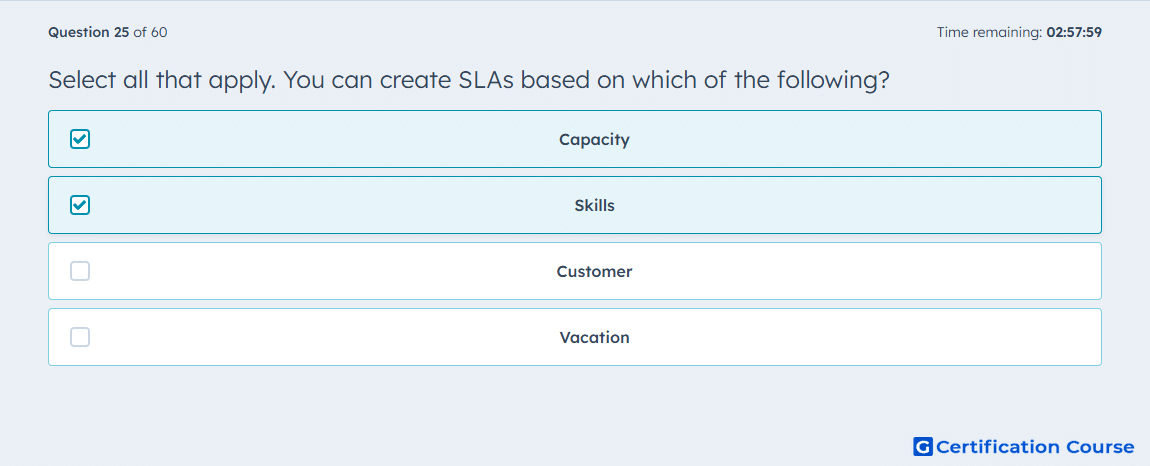1150x466 pixels.
Task: Choose the Customer answer label
Action: 594,272
